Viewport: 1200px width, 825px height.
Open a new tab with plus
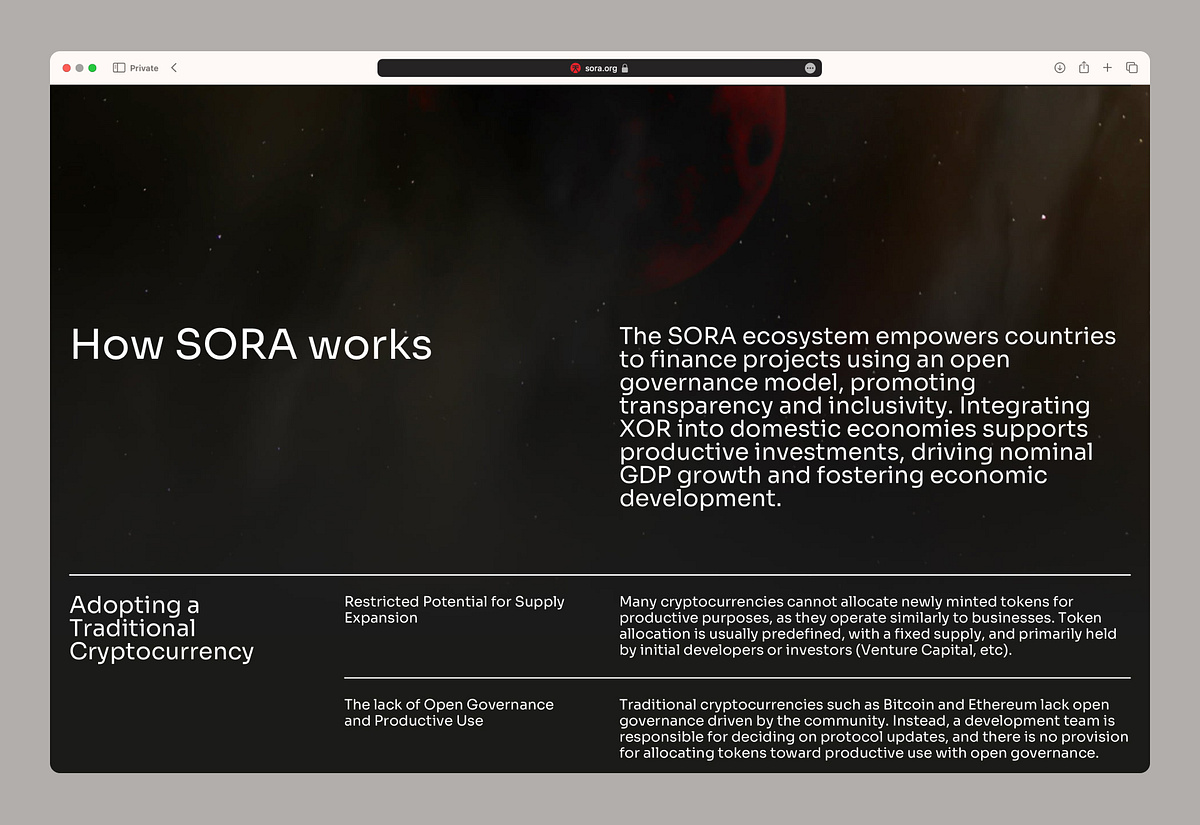click(x=1107, y=68)
